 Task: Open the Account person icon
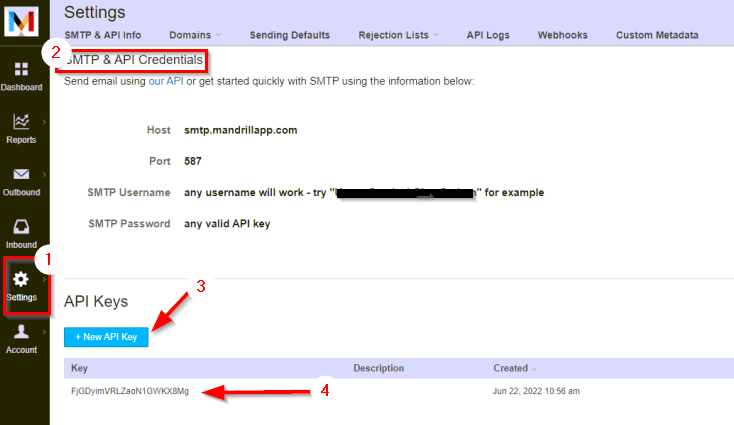coord(21,331)
